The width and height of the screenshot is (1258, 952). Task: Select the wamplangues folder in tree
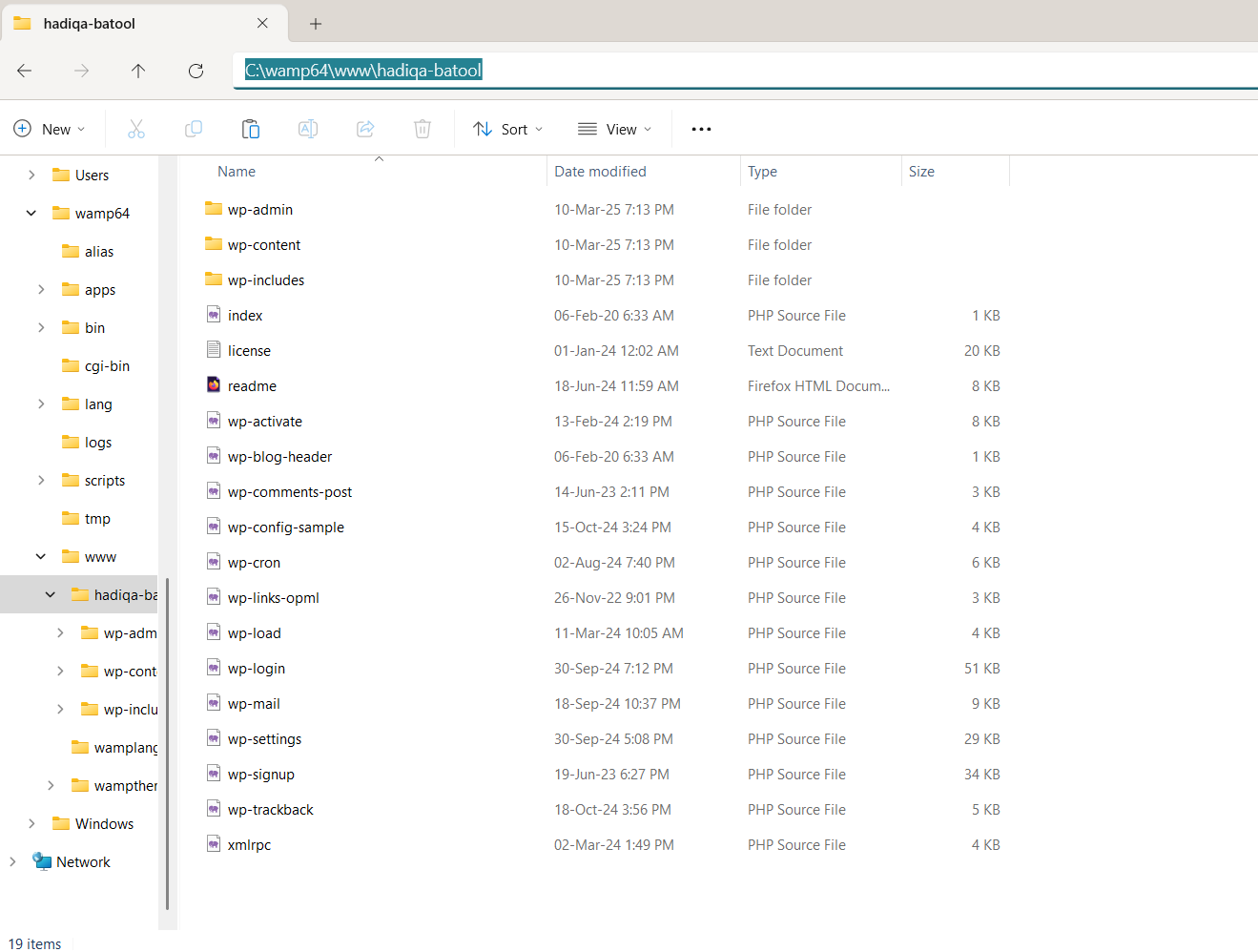pos(113,747)
